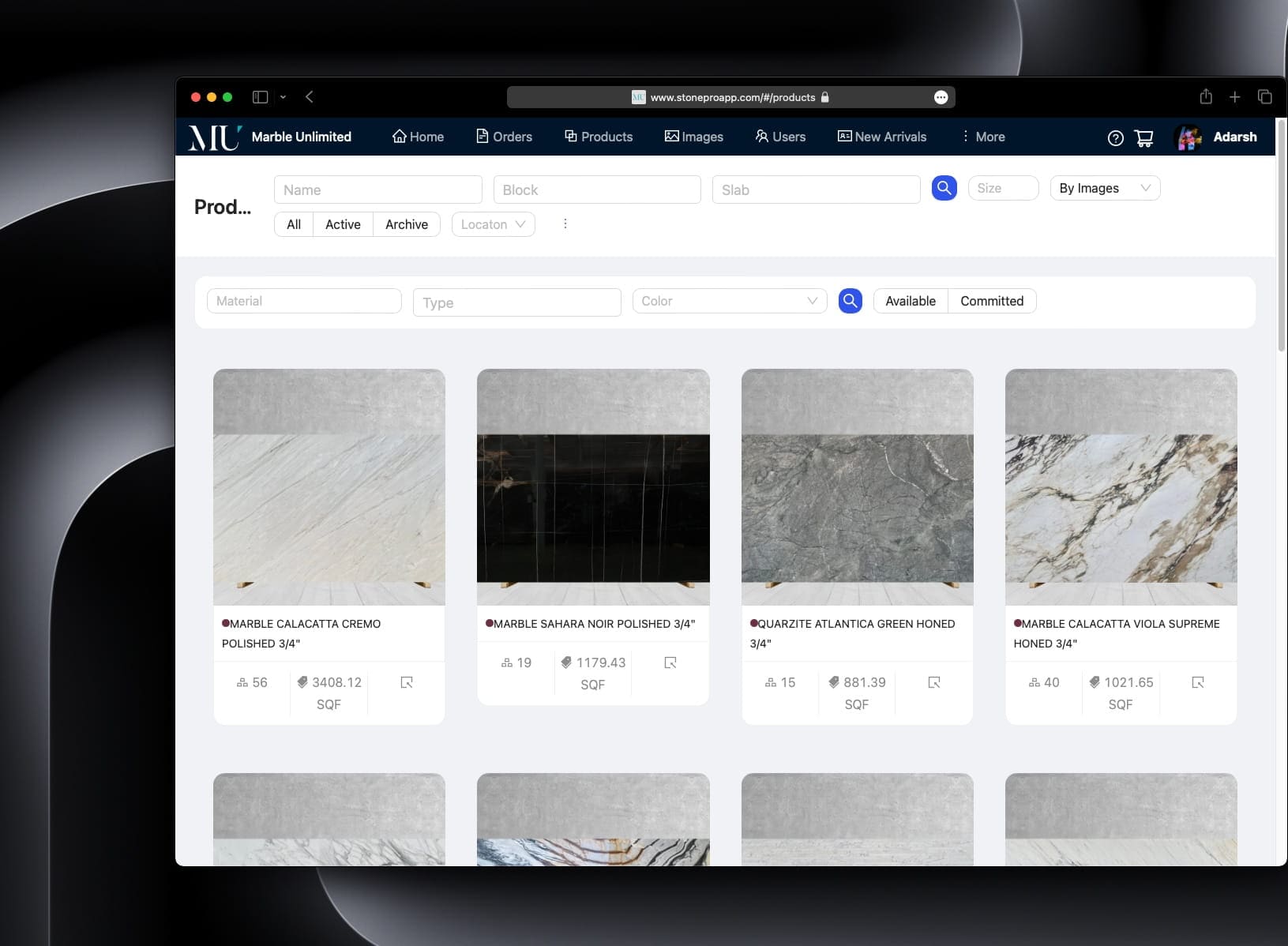Focus the Type input field
1288x946 pixels.
pos(517,302)
